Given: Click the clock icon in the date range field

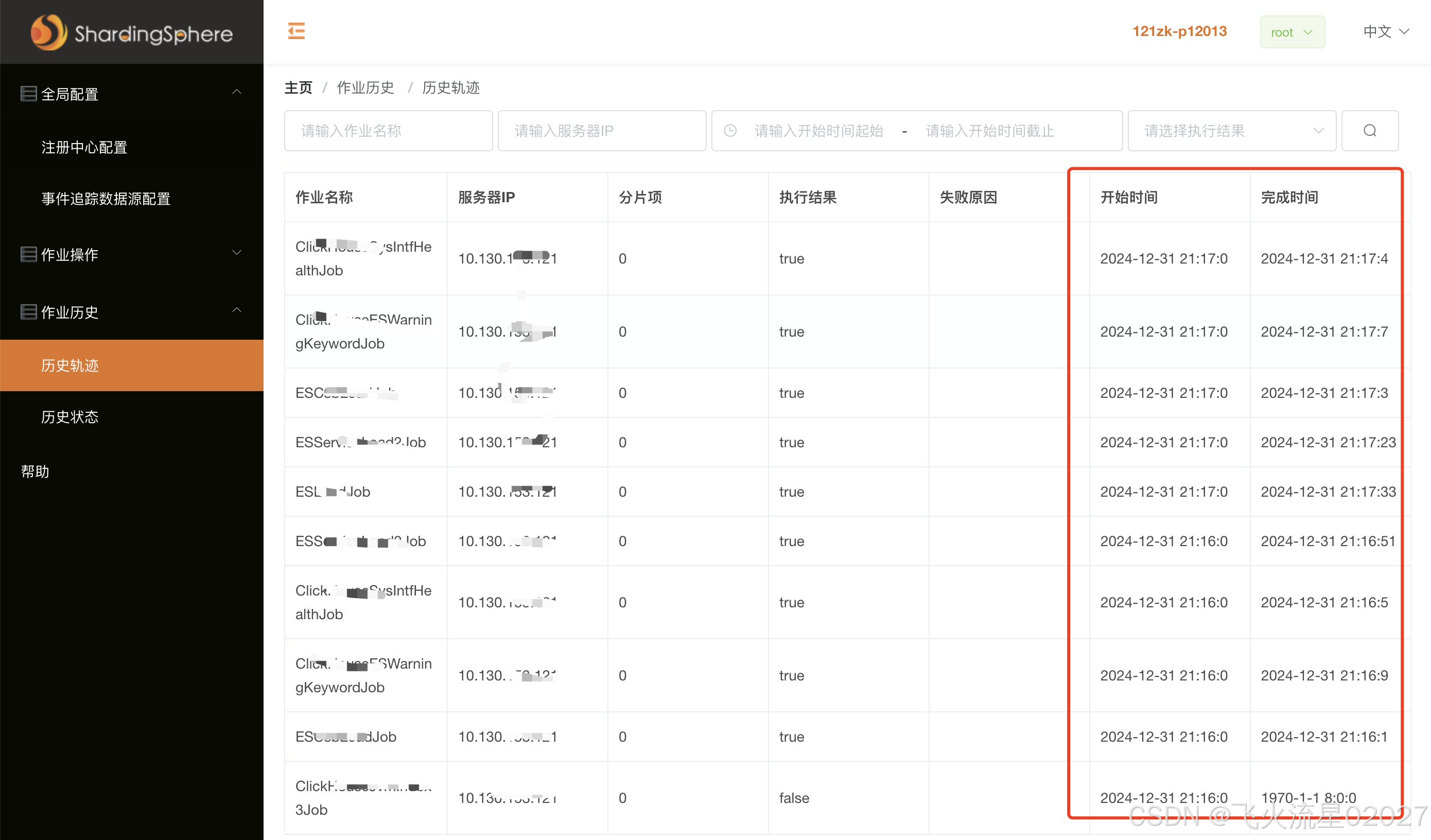Looking at the screenshot, I should [x=730, y=131].
